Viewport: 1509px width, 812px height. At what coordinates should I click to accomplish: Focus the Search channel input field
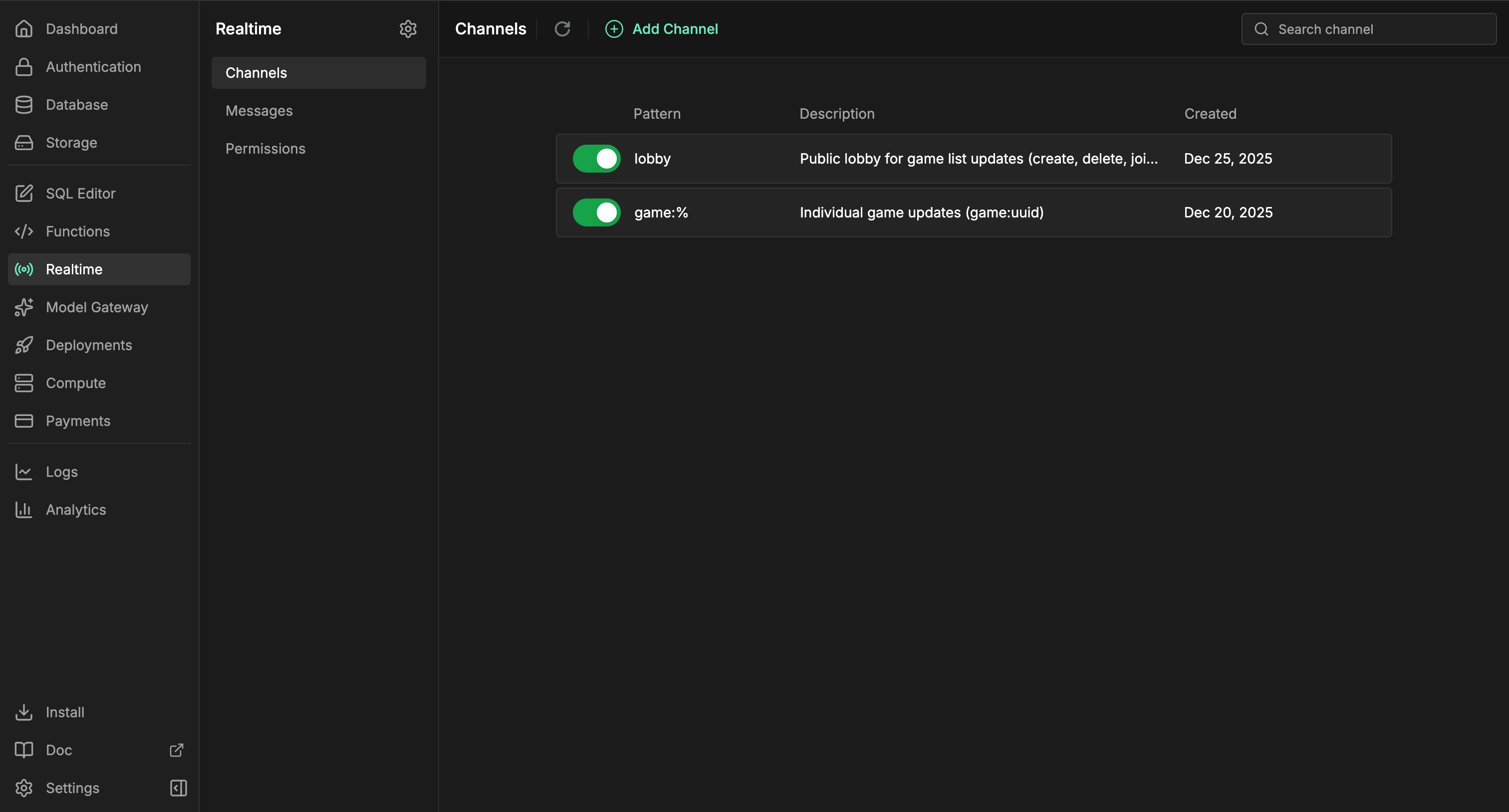point(1368,29)
